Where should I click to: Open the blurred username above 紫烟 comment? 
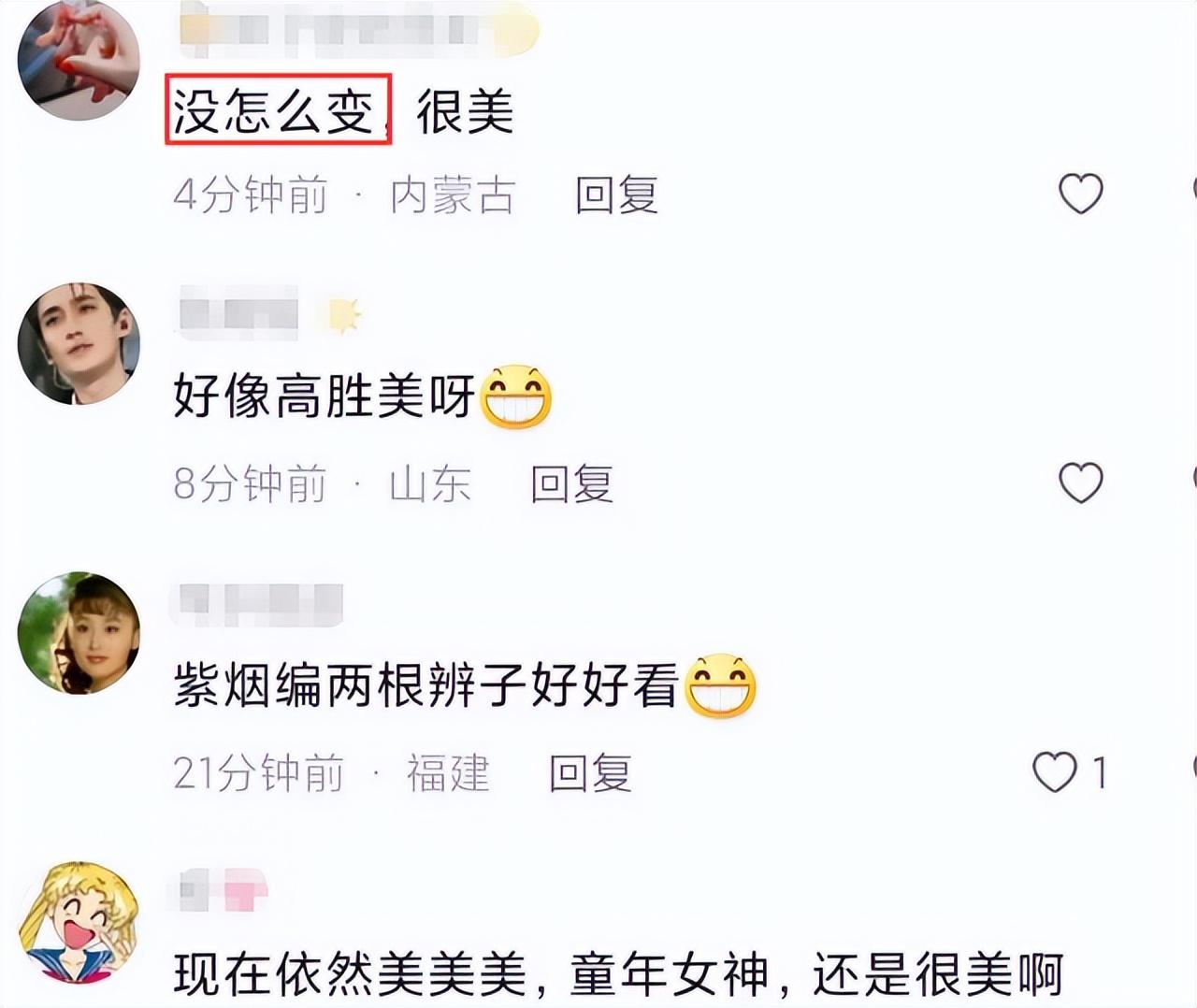coord(257,603)
